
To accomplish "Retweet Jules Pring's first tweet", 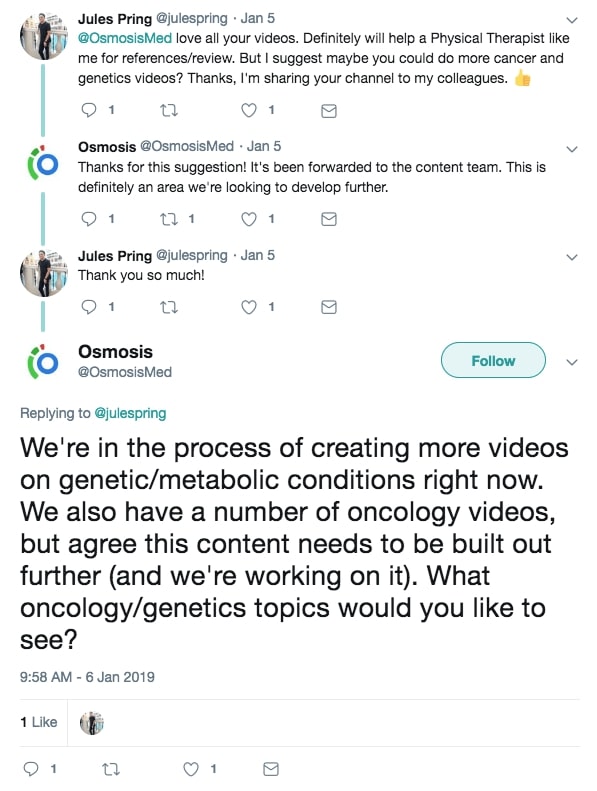I will tap(169, 110).
